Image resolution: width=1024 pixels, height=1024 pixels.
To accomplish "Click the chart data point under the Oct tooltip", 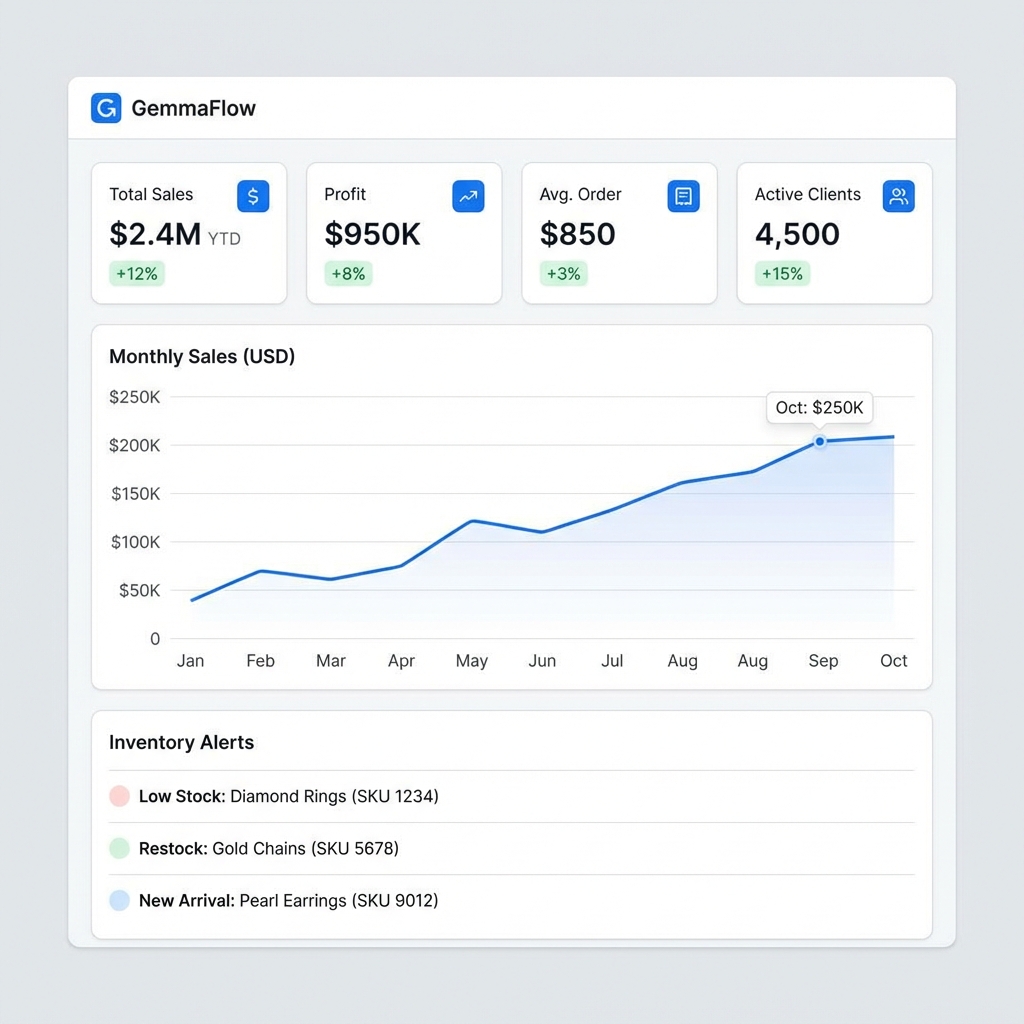I will coord(820,441).
